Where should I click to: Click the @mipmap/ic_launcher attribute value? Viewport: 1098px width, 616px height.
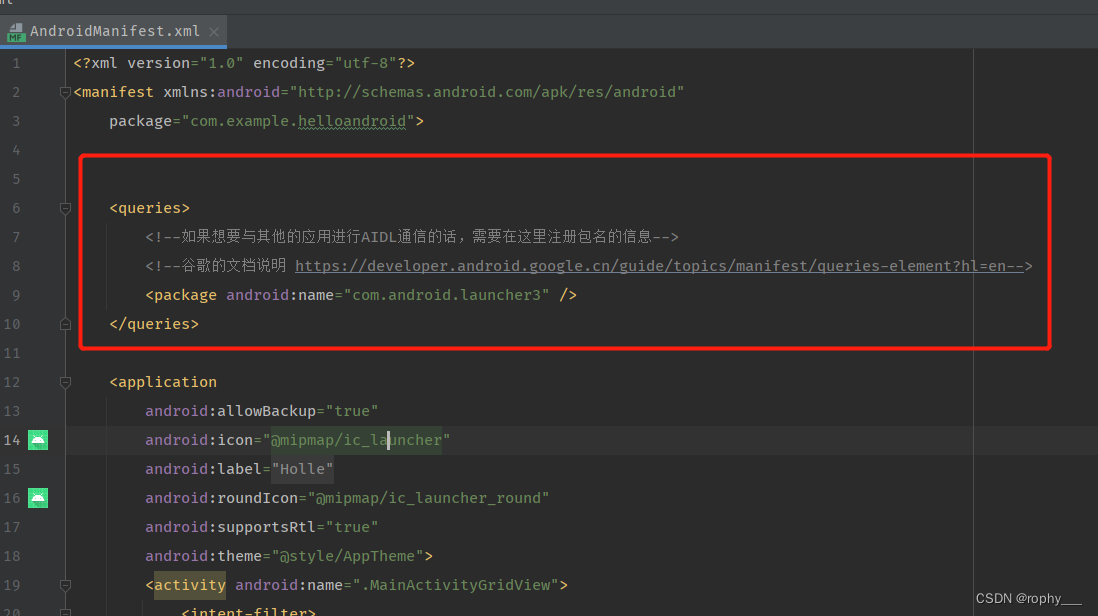pos(355,439)
